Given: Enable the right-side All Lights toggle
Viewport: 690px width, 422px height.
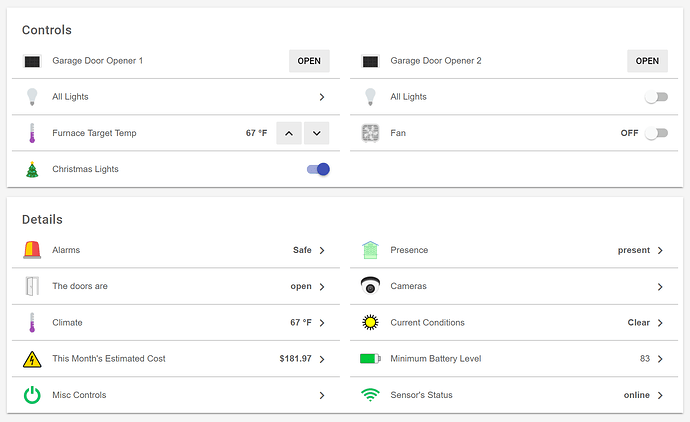Looking at the screenshot, I should (655, 97).
